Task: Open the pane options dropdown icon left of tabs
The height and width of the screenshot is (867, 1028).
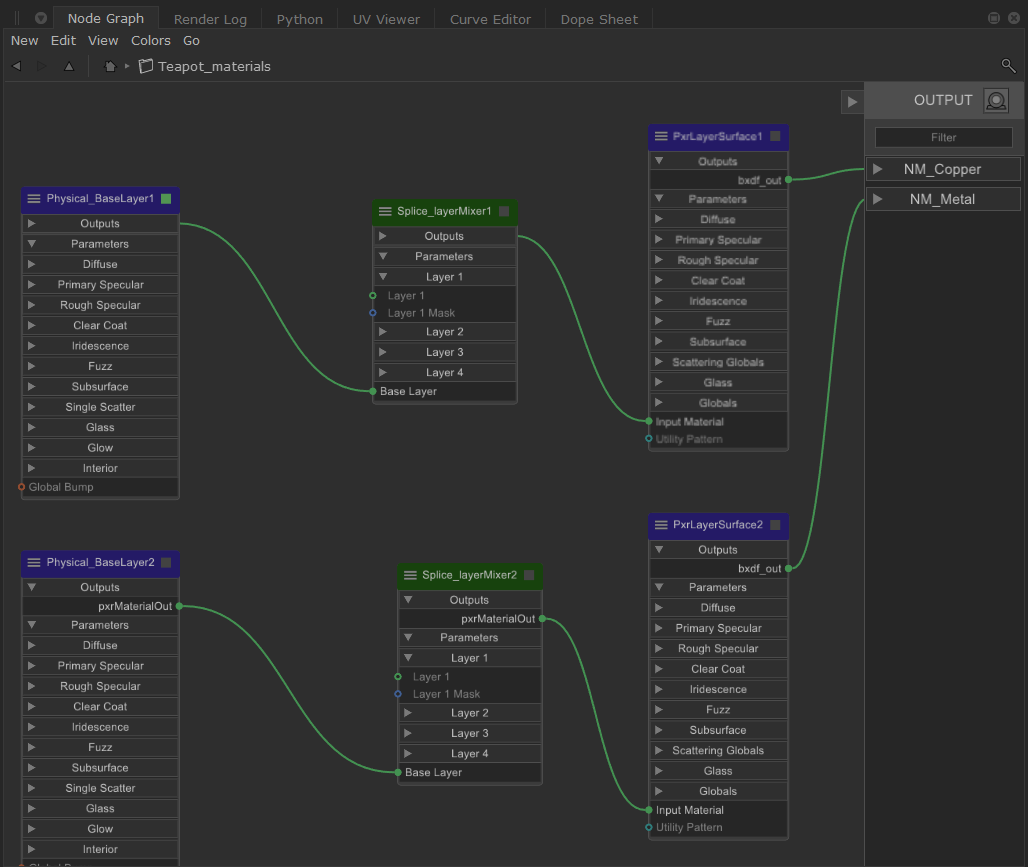Action: coord(39,19)
